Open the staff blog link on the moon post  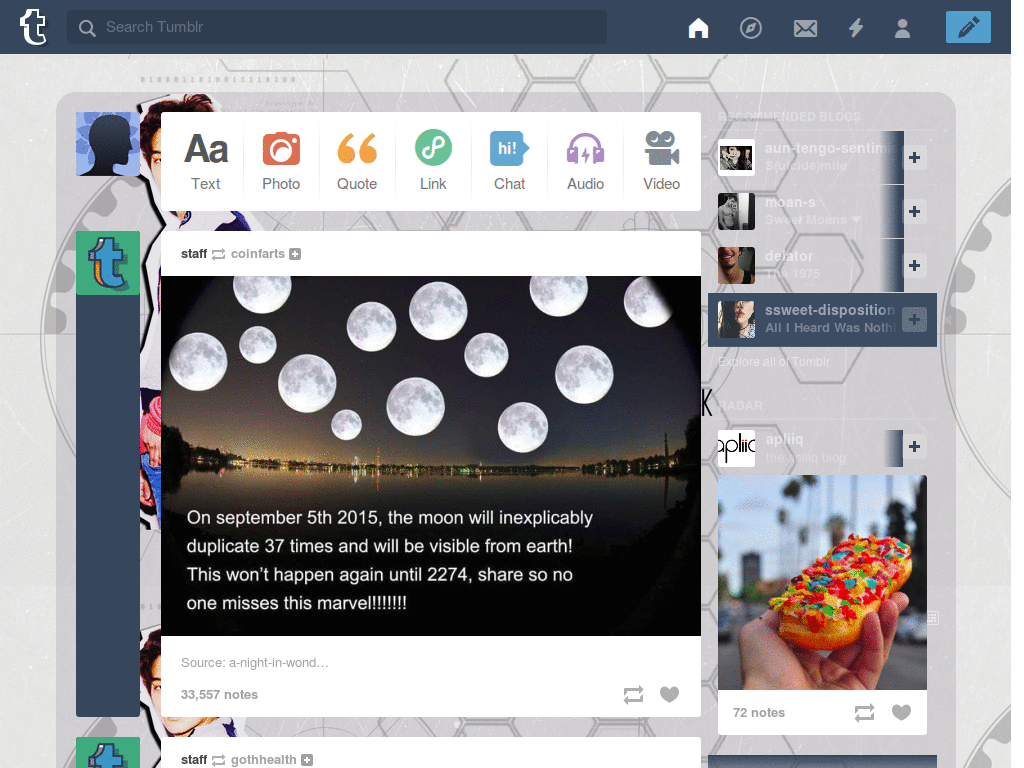[x=194, y=253]
